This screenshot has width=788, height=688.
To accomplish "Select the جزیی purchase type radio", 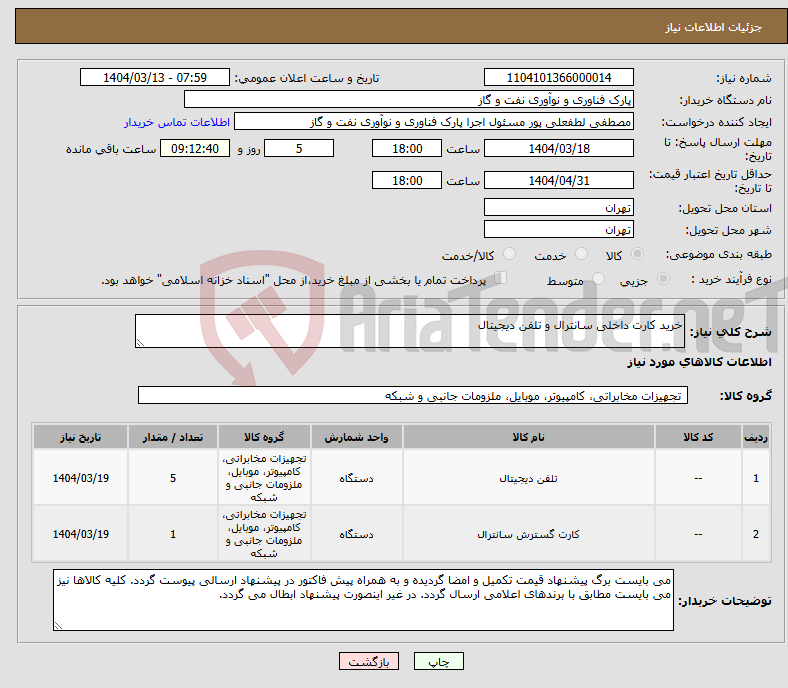I will click(663, 279).
